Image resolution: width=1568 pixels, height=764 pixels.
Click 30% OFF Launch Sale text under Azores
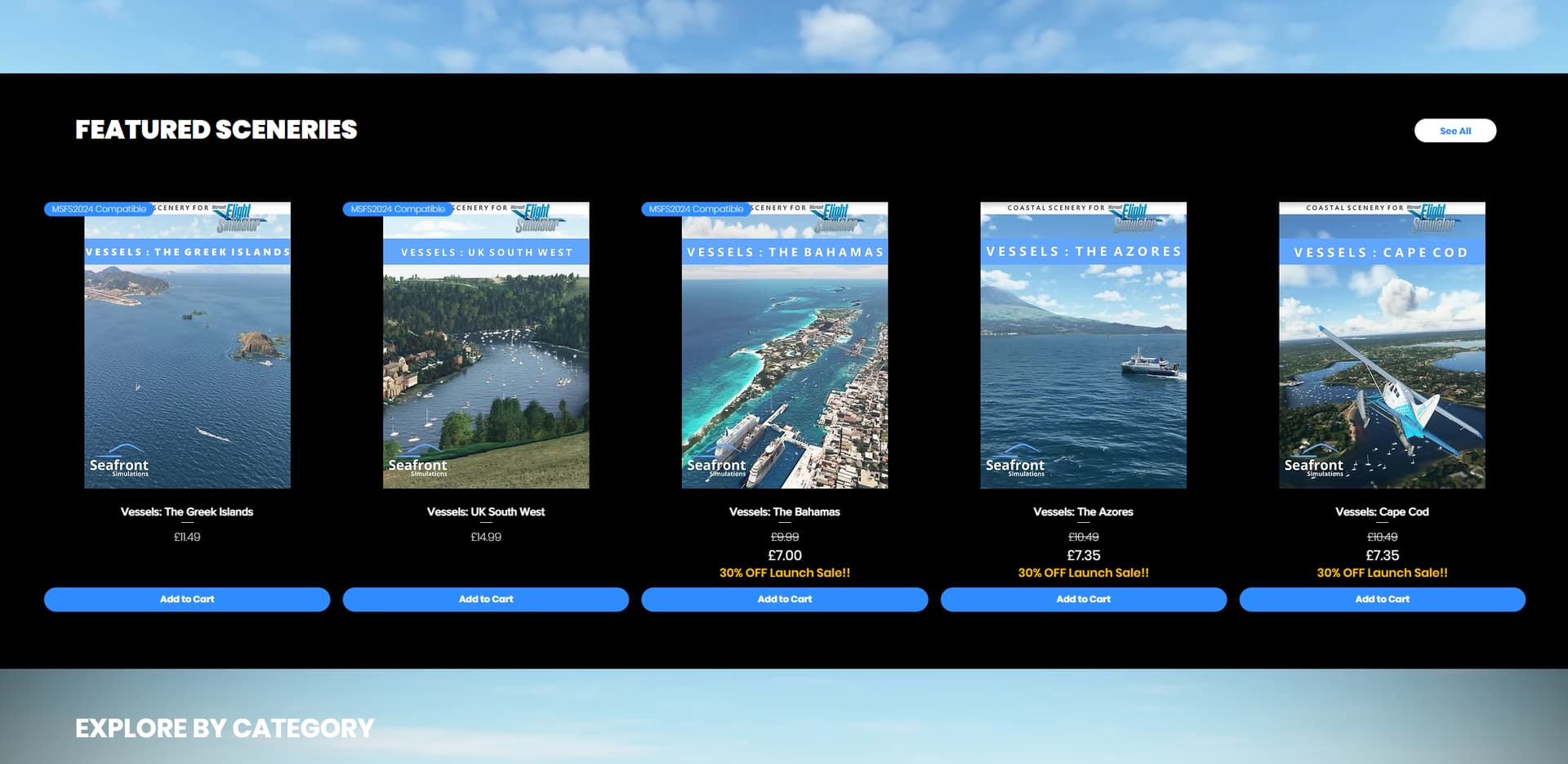point(1084,573)
